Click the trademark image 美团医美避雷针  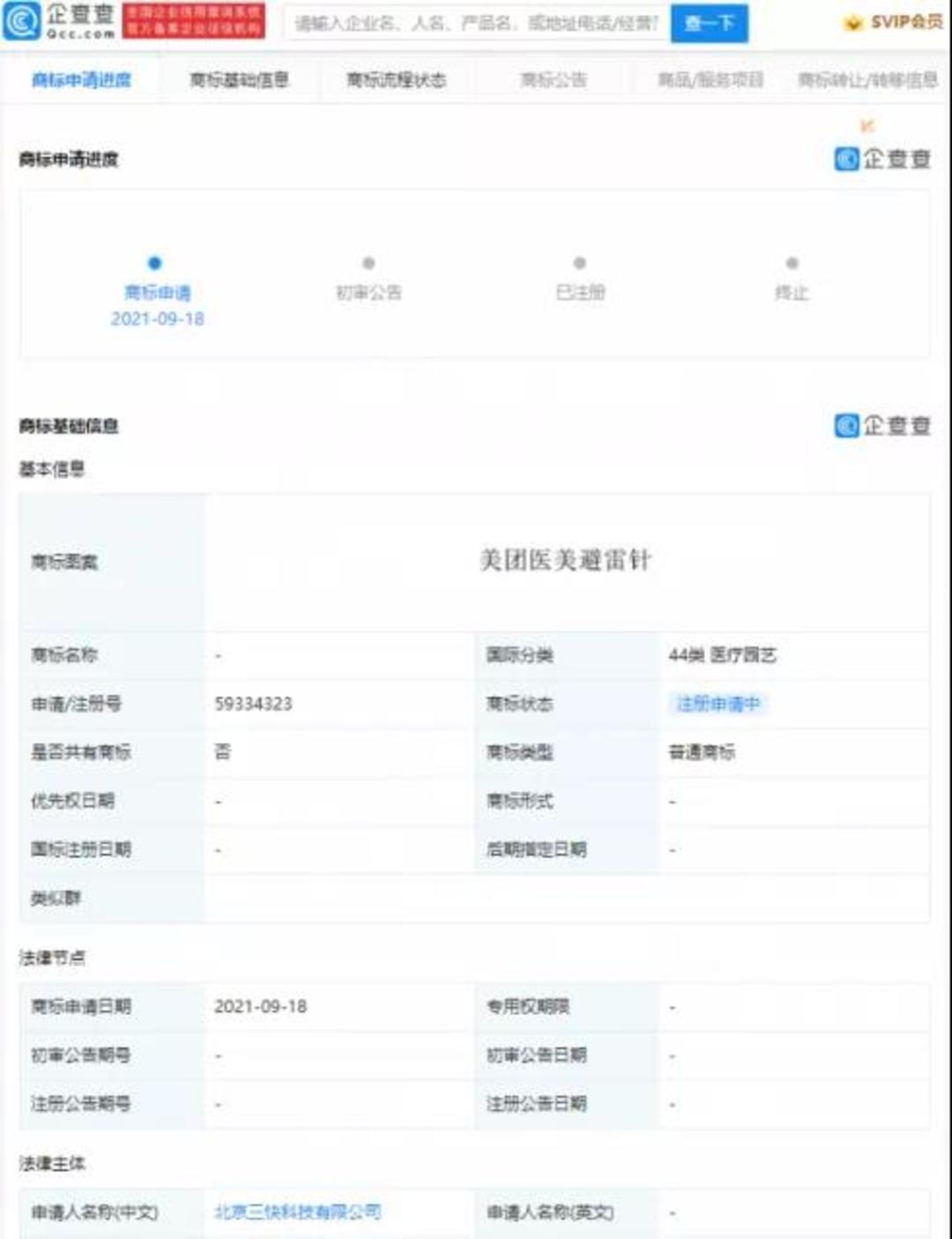565,560
